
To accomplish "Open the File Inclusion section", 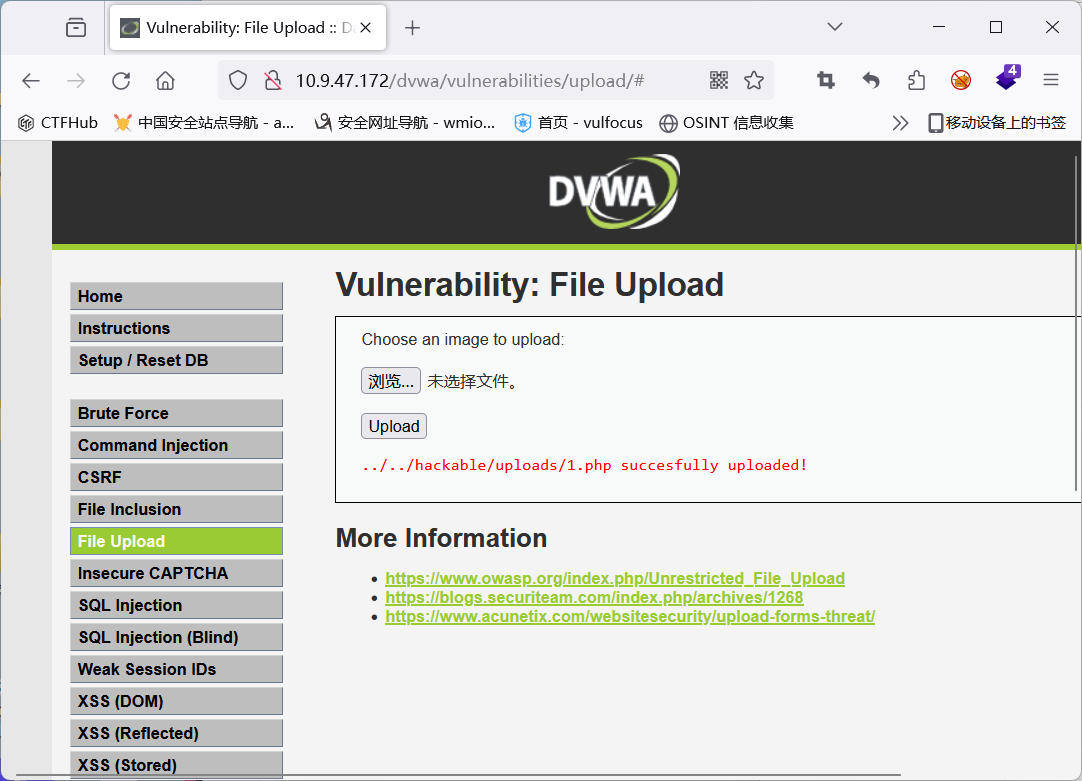I will point(177,509).
